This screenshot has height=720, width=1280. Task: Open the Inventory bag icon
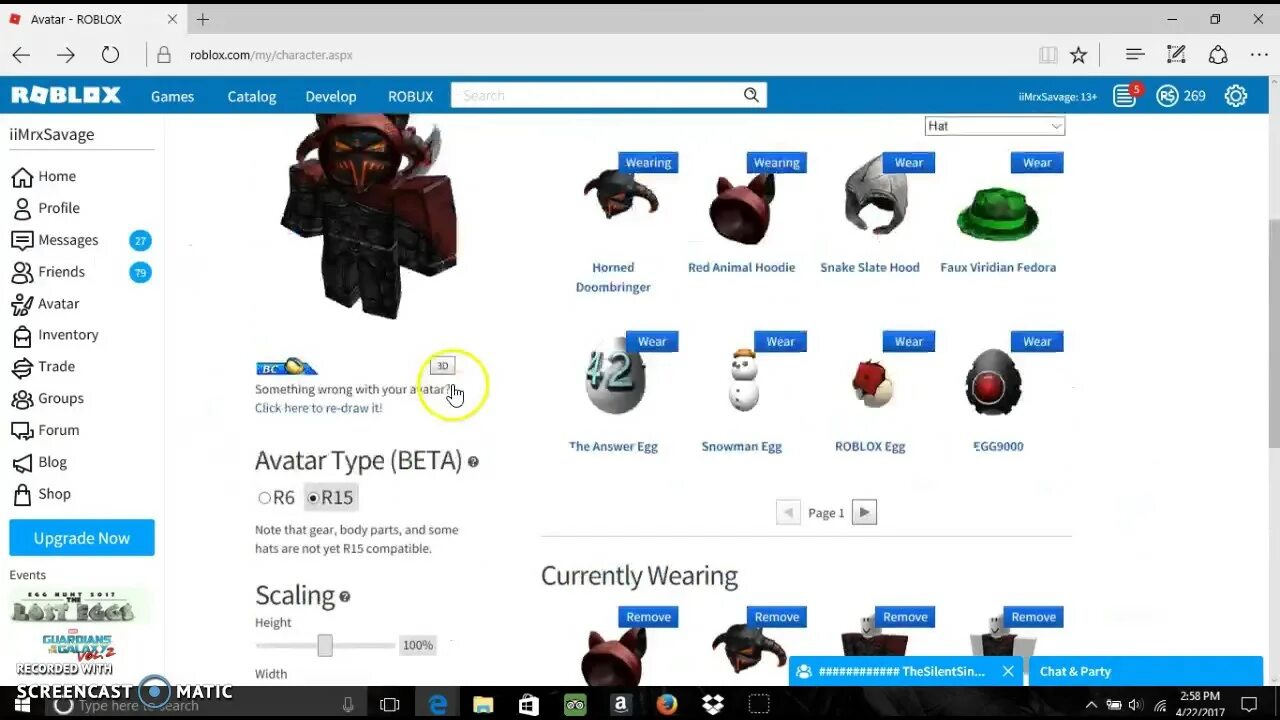pyautogui.click(x=22, y=335)
